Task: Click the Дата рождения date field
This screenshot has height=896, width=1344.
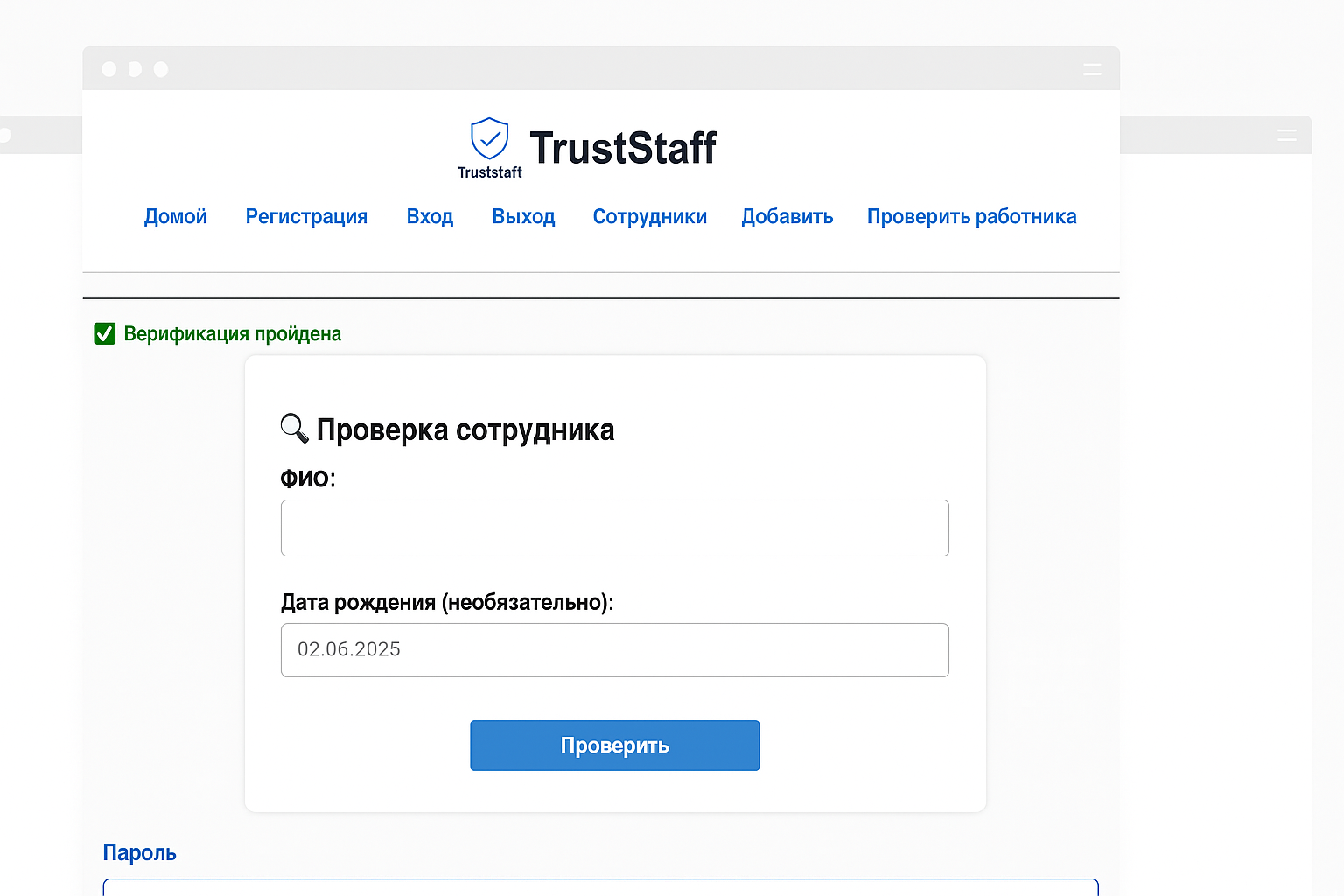Action: point(615,650)
